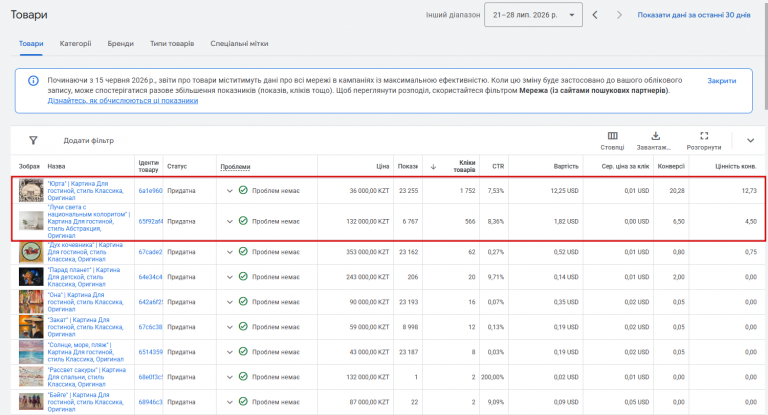This screenshot has height=415, width=768.
Task: Click green check status of "Юрта" row
Action: point(243,190)
